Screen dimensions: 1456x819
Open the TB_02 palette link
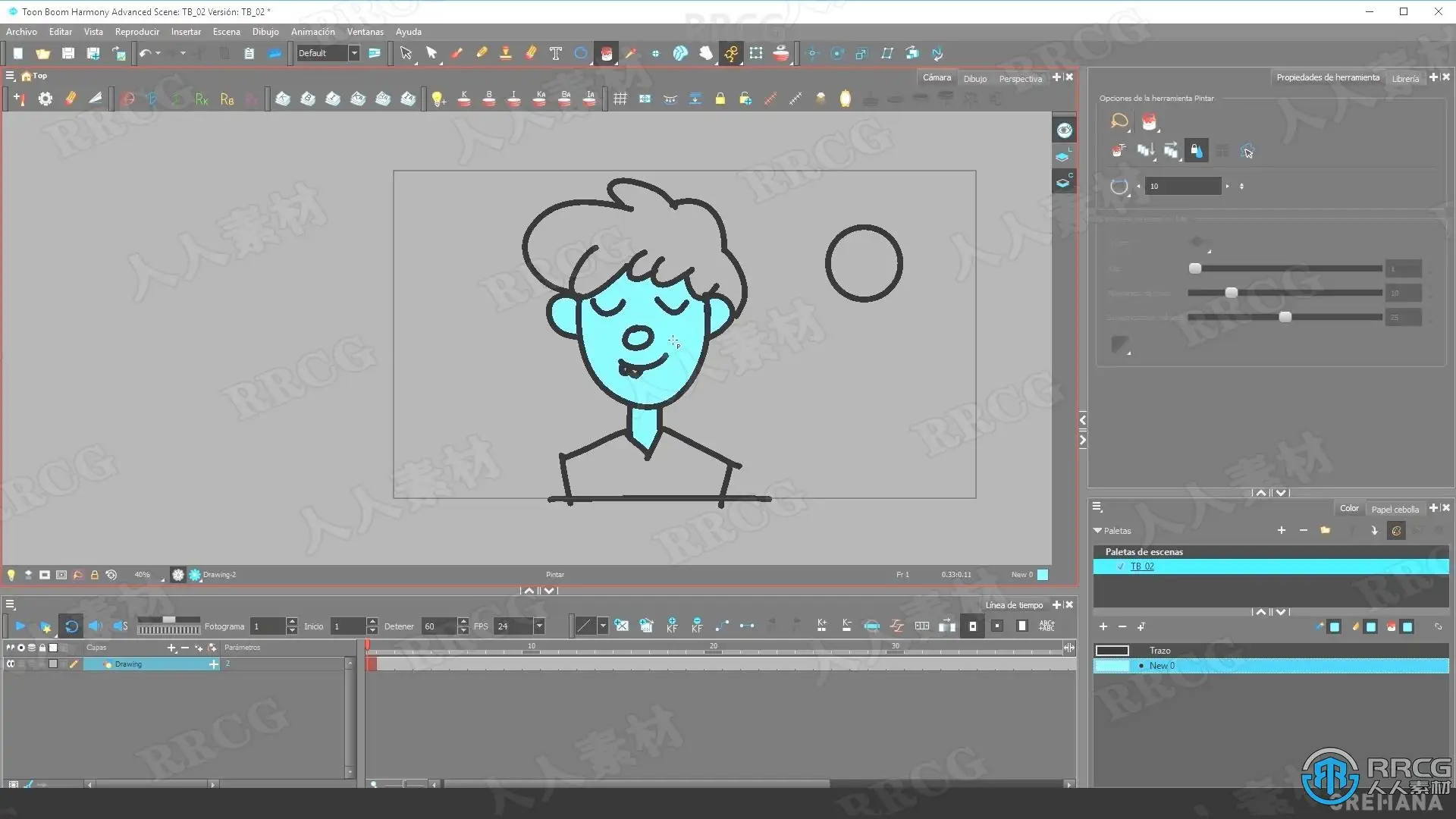[1142, 566]
